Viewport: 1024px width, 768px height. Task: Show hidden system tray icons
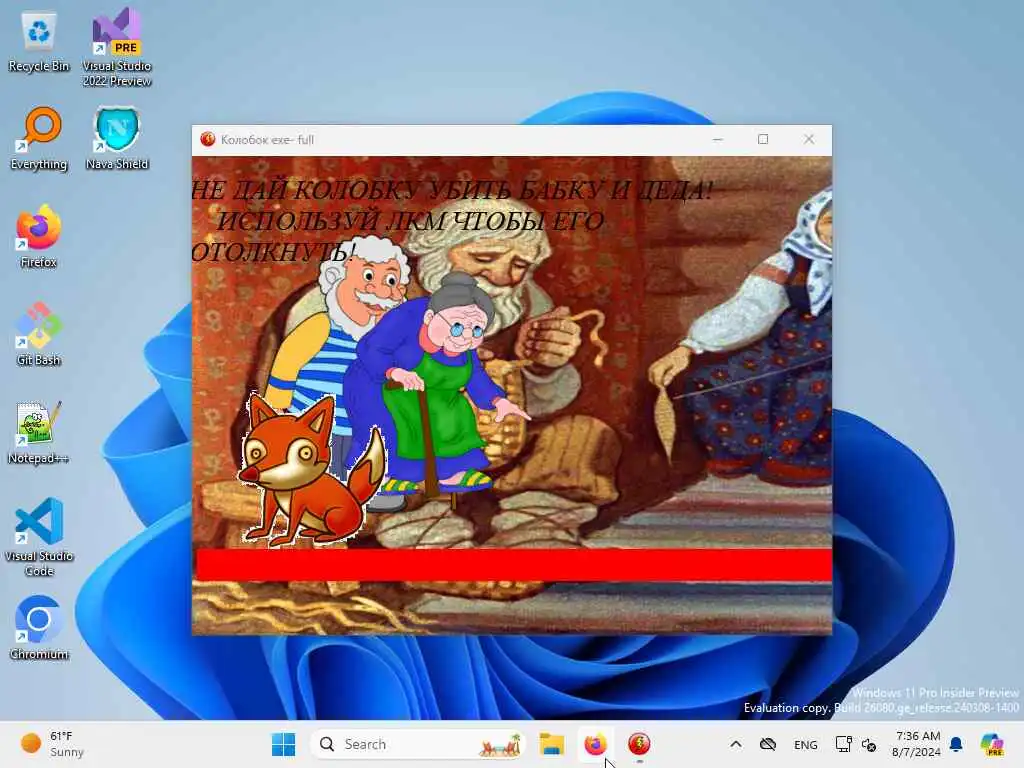coord(735,744)
